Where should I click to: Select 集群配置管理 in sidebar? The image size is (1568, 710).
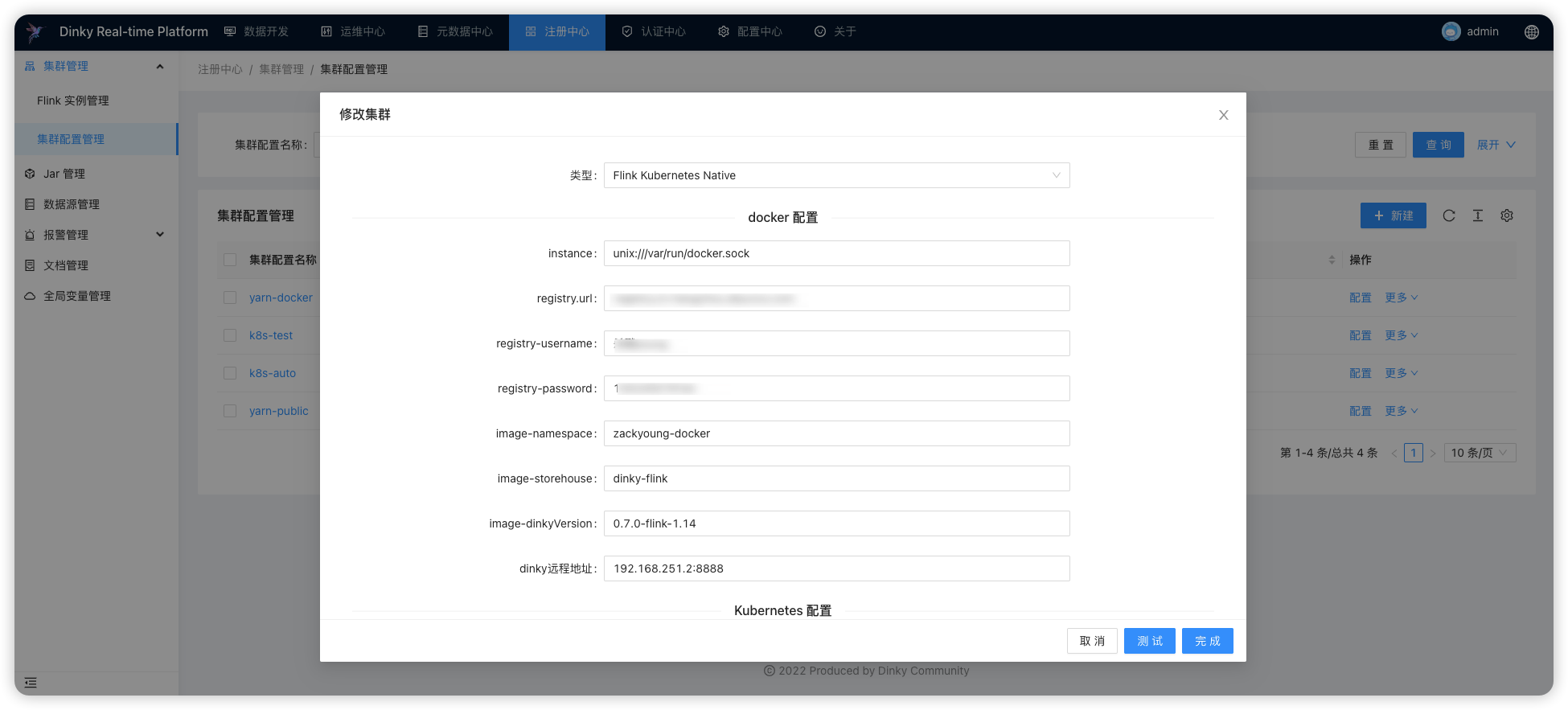[96, 139]
